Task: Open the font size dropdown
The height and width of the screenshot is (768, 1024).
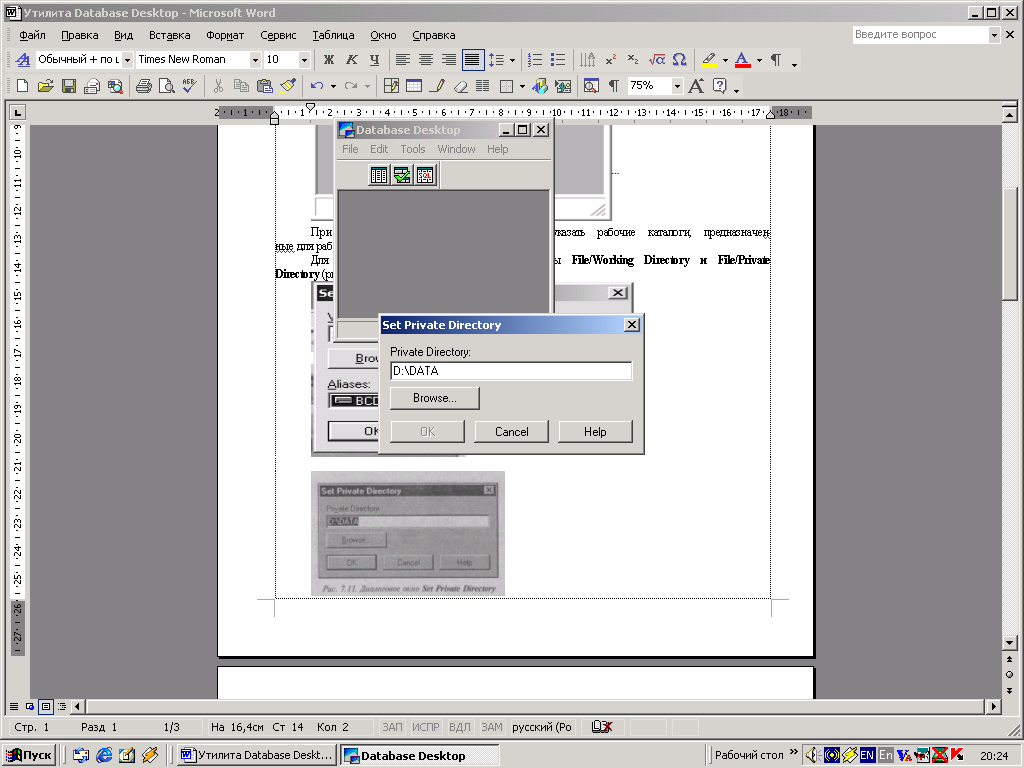Action: click(304, 59)
